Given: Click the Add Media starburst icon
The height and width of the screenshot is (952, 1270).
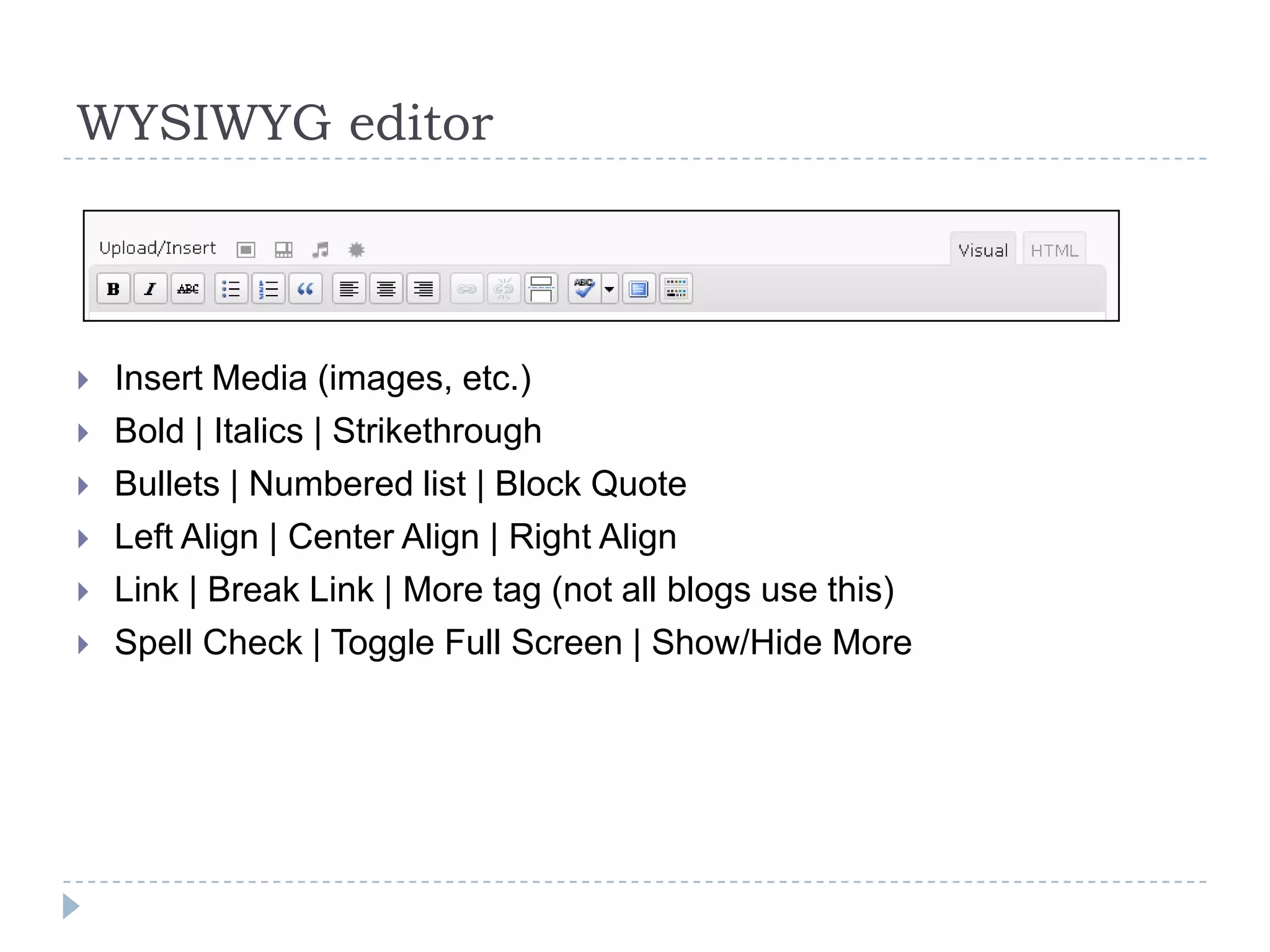Looking at the screenshot, I should [x=356, y=250].
